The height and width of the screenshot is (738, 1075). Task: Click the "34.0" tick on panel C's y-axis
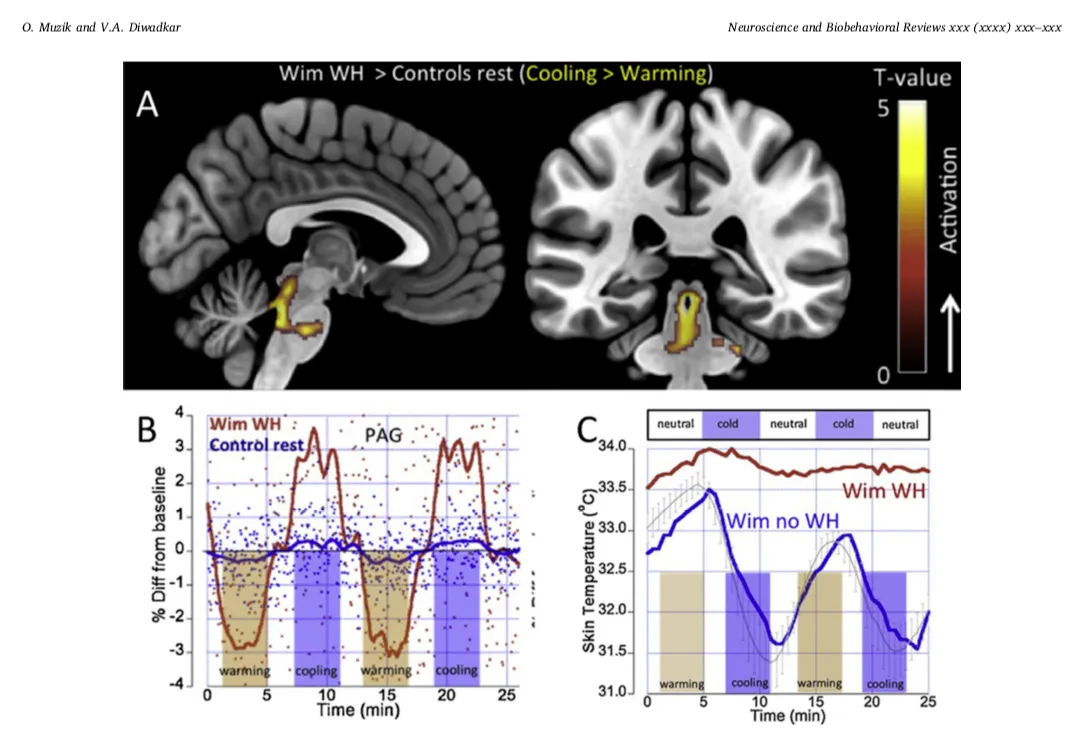pyautogui.click(x=613, y=447)
